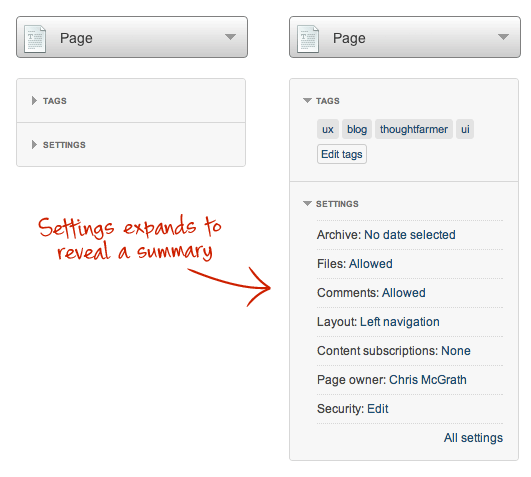Open the All settings link
The height and width of the screenshot is (477, 531).
(x=473, y=438)
